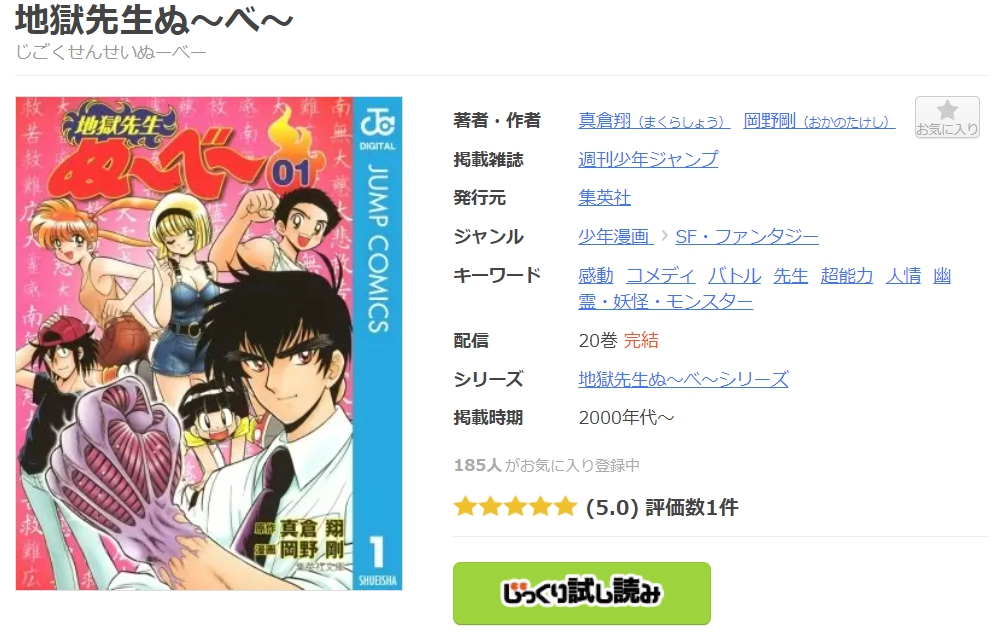Toggle the お気に入り star favorite button
This screenshot has width=1002, height=641.
coord(946,118)
